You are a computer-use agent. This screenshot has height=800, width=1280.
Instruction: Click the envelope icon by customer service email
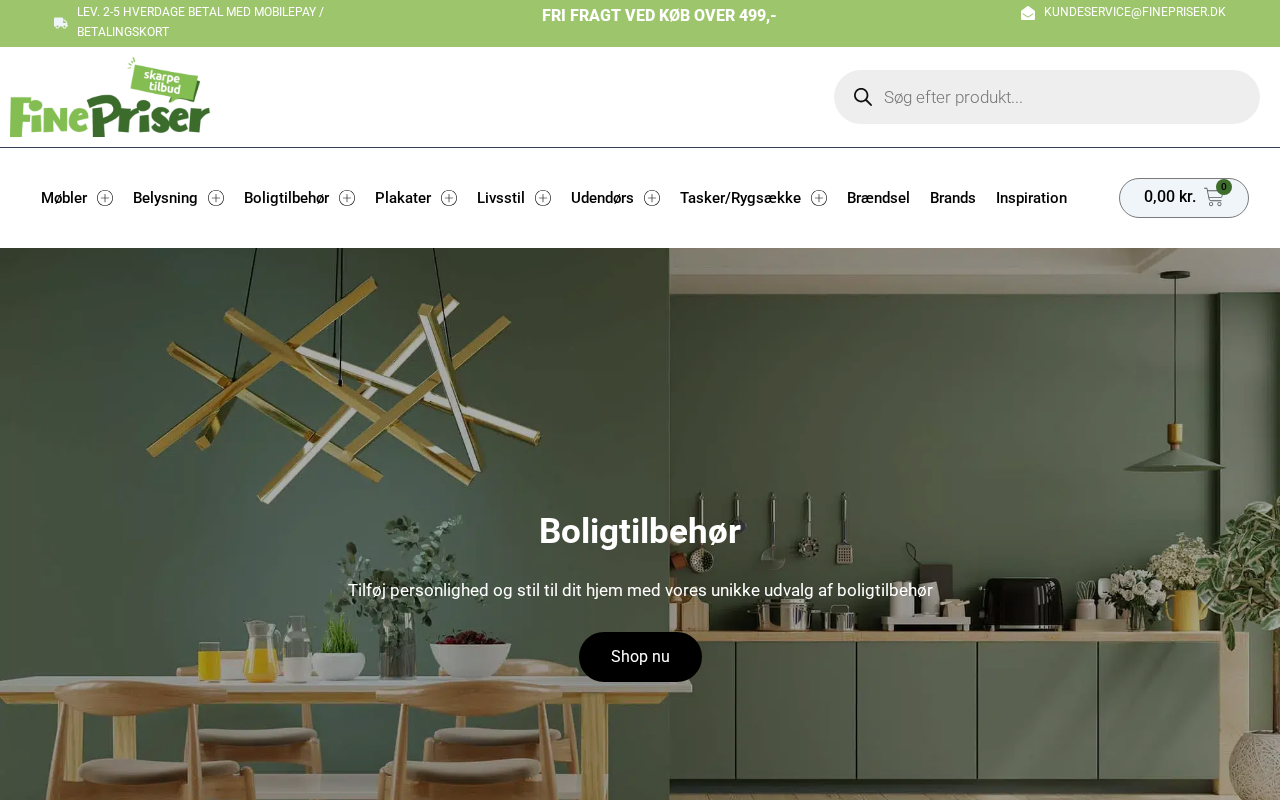click(x=1028, y=13)
